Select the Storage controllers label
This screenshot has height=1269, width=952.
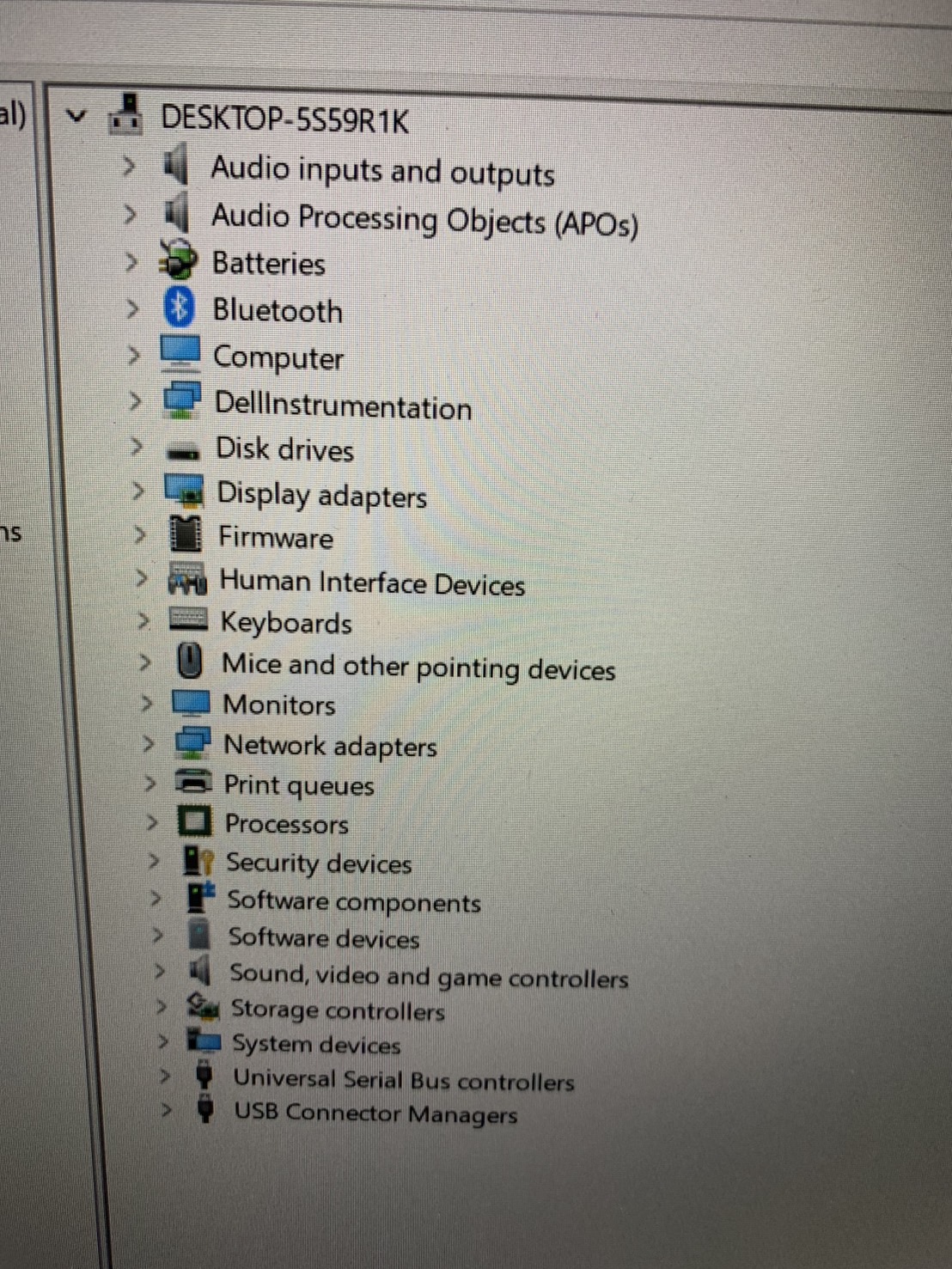tap(338, 1010)
